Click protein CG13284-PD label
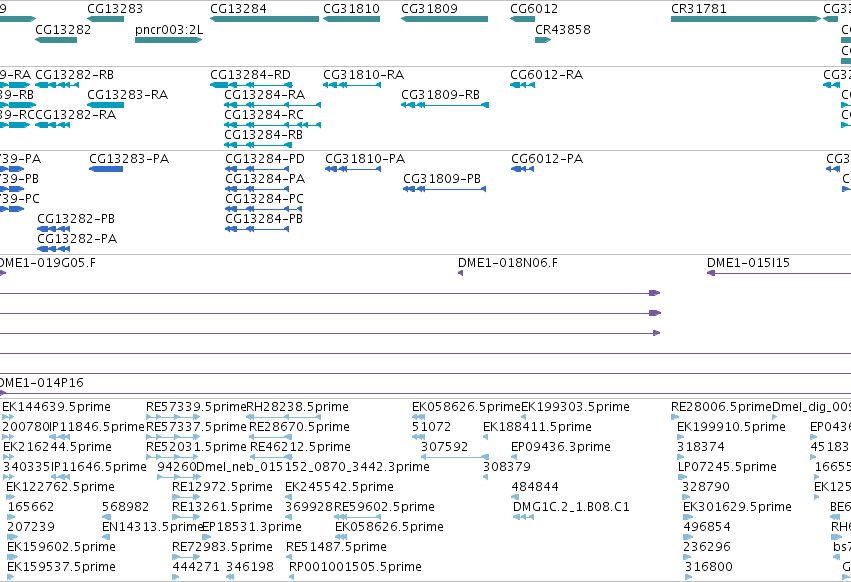The height and width of the screenshot is (582, 851). 265,159
